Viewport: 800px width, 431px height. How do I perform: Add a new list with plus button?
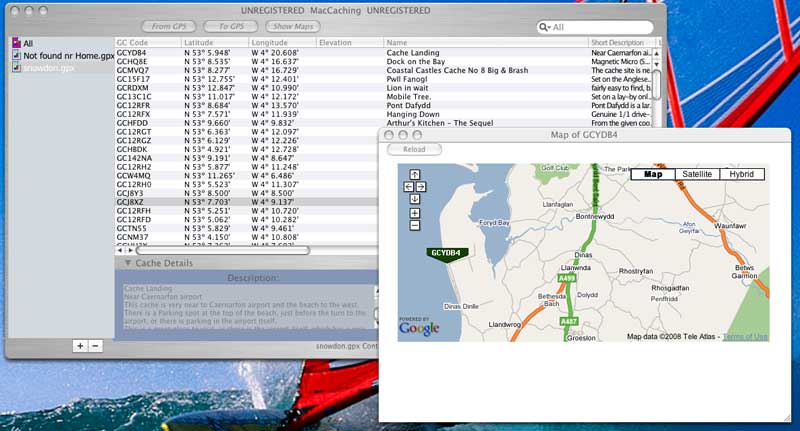coord(80,346)
